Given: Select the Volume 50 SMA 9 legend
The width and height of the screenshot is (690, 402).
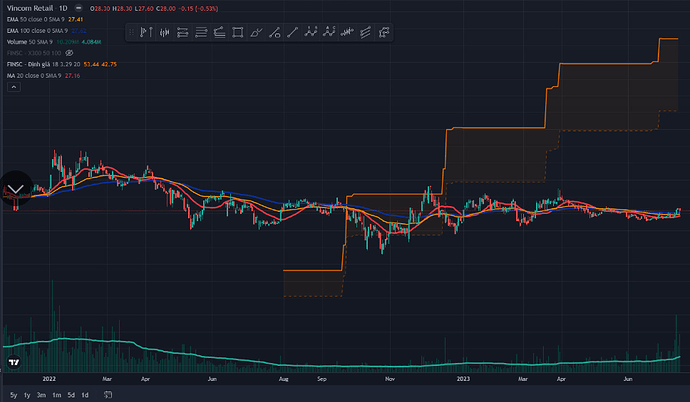Looking at the screenshot, I should pyautogui.click(x=29, y=42).
